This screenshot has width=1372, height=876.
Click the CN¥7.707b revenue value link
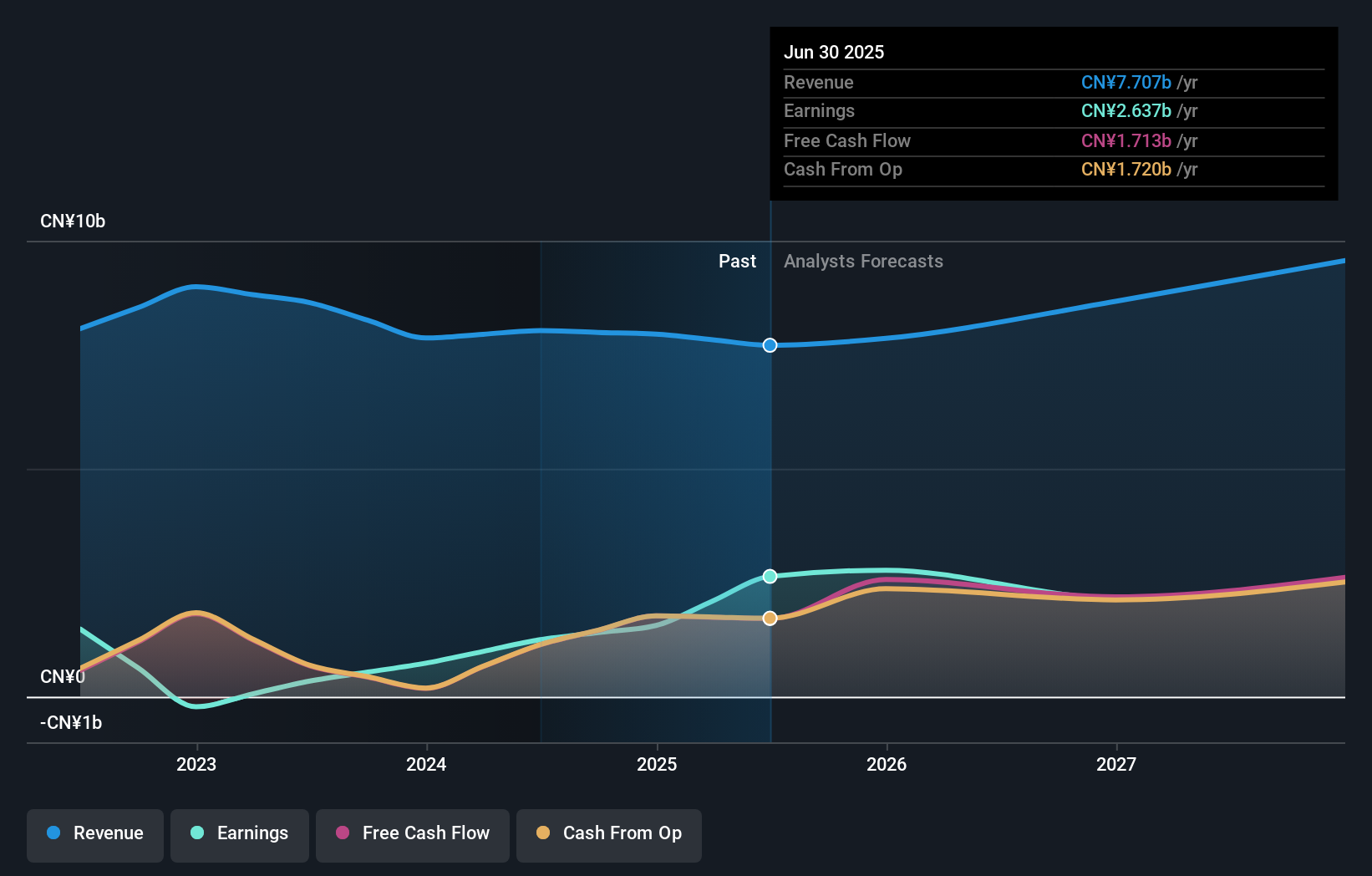[1126, 83]
